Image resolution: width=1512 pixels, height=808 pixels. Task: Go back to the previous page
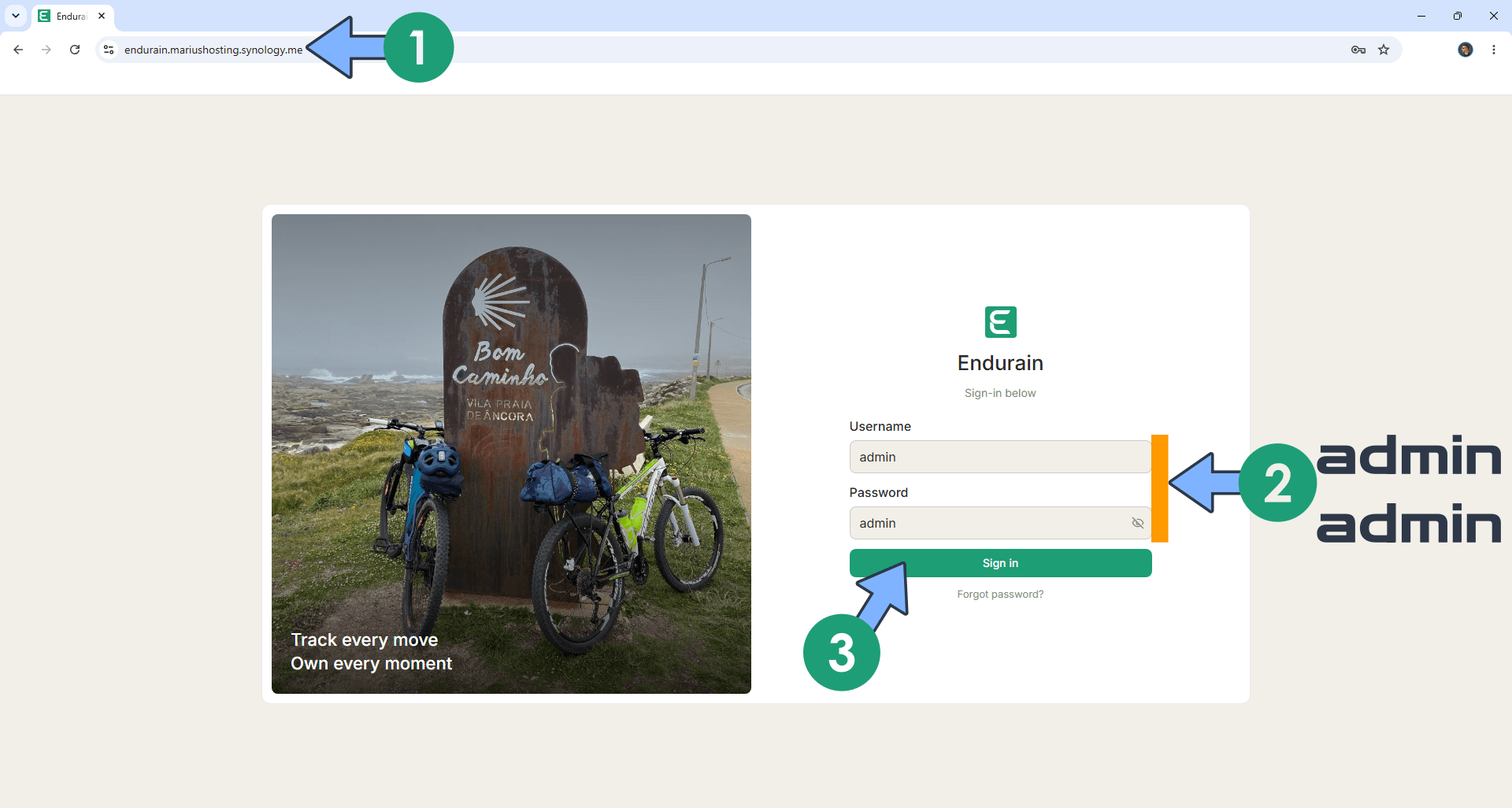pos(18,50)
